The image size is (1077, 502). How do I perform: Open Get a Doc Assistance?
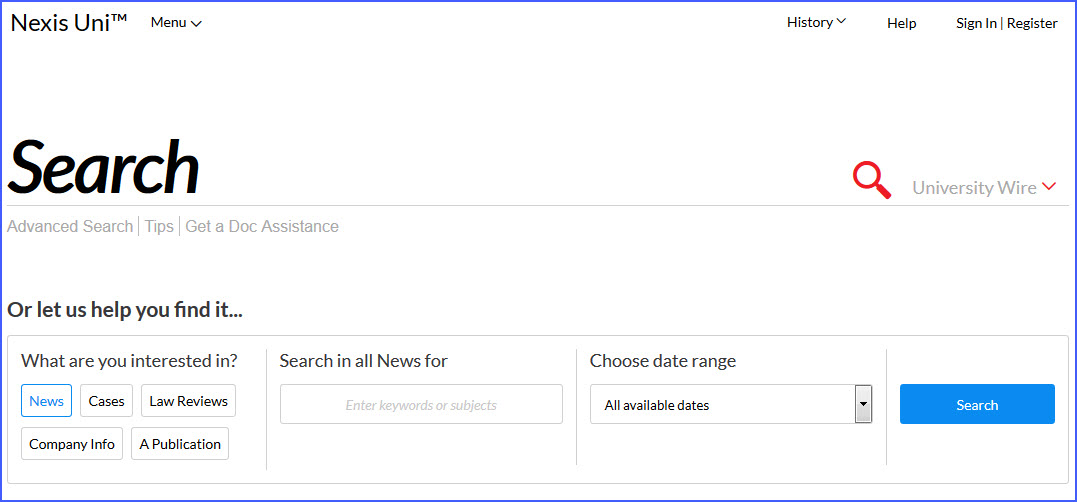point(262,226)
